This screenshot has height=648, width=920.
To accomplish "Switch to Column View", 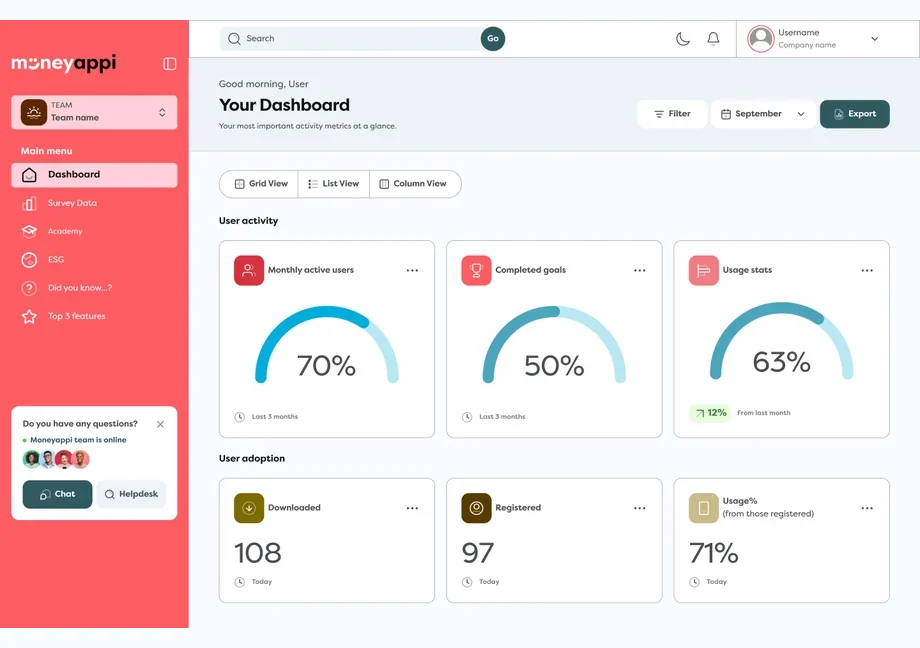I will [x=415, y=184].
